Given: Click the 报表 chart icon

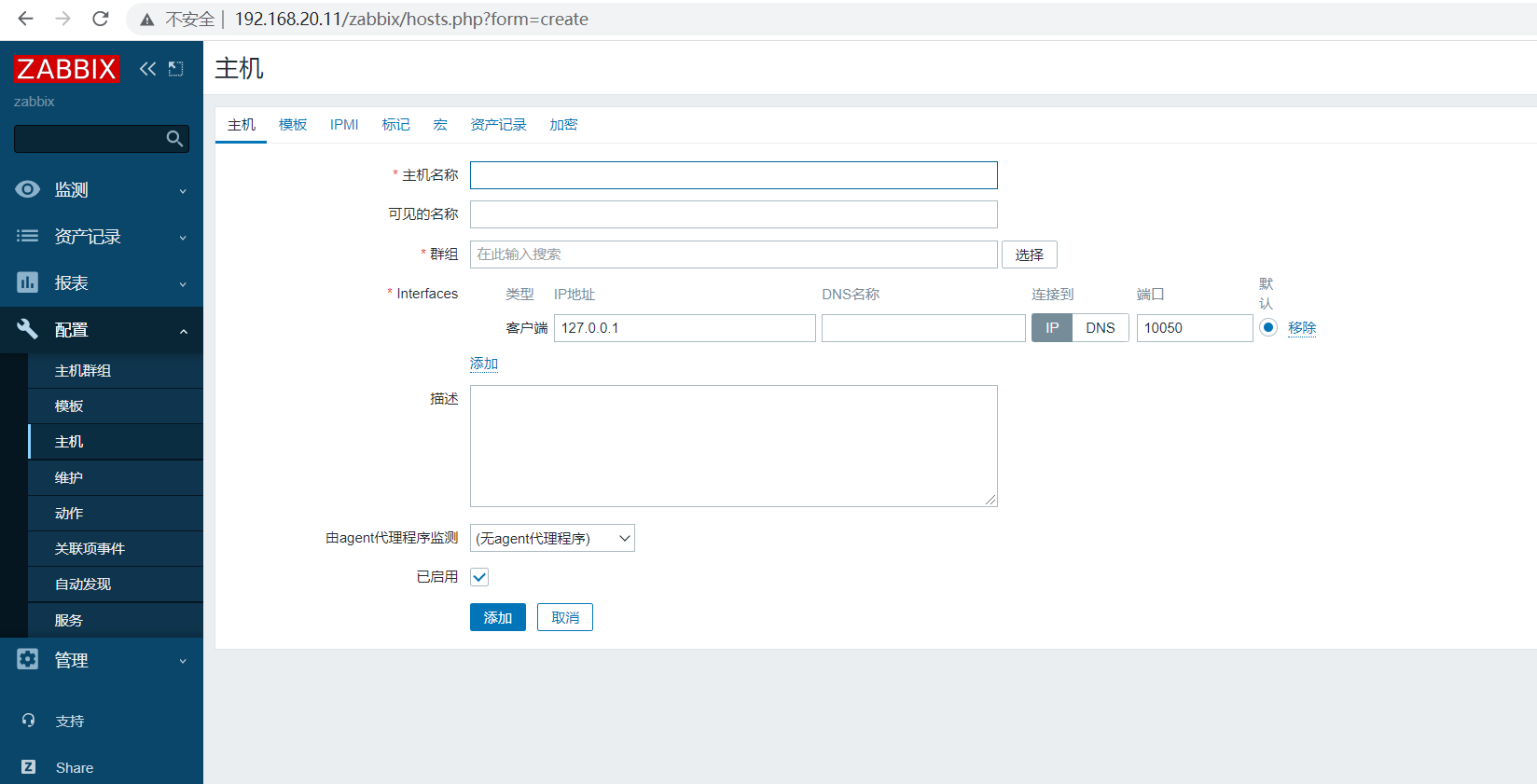Looking at the screenshot, I should click(x=28, y=282).
